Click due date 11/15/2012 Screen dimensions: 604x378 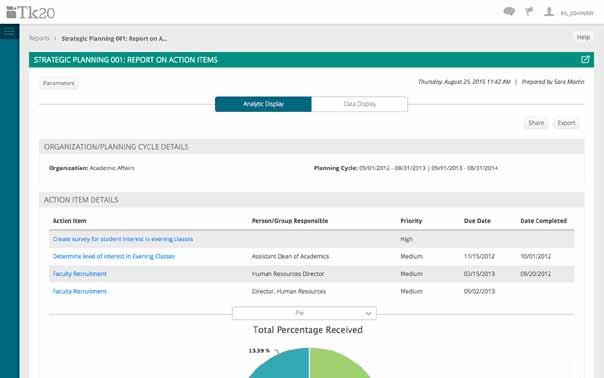click(479, 256)
